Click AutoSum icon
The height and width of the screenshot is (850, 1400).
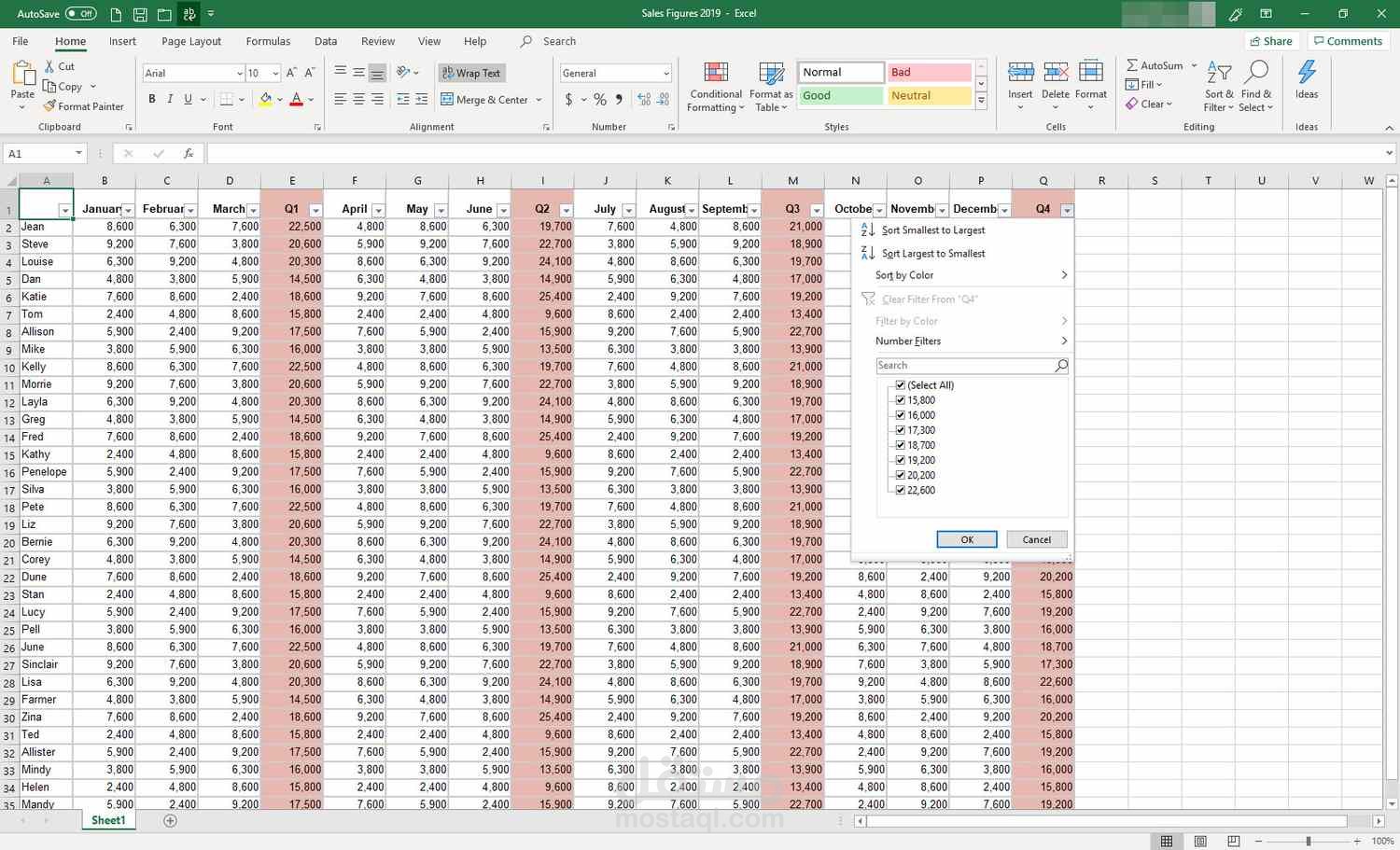1131,65
